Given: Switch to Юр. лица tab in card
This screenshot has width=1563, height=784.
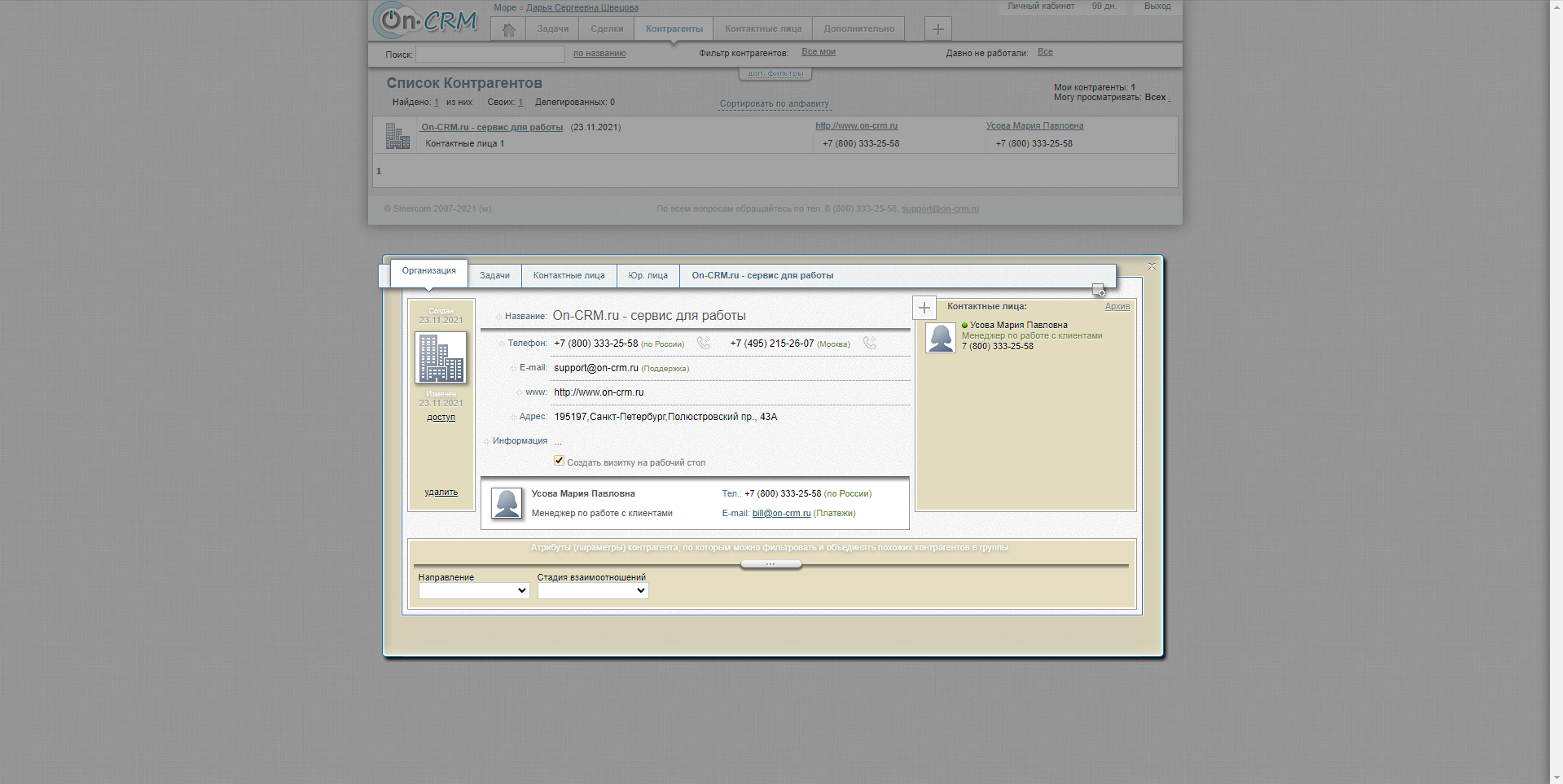Looking at the screenshot, I should tap(648, 275).
